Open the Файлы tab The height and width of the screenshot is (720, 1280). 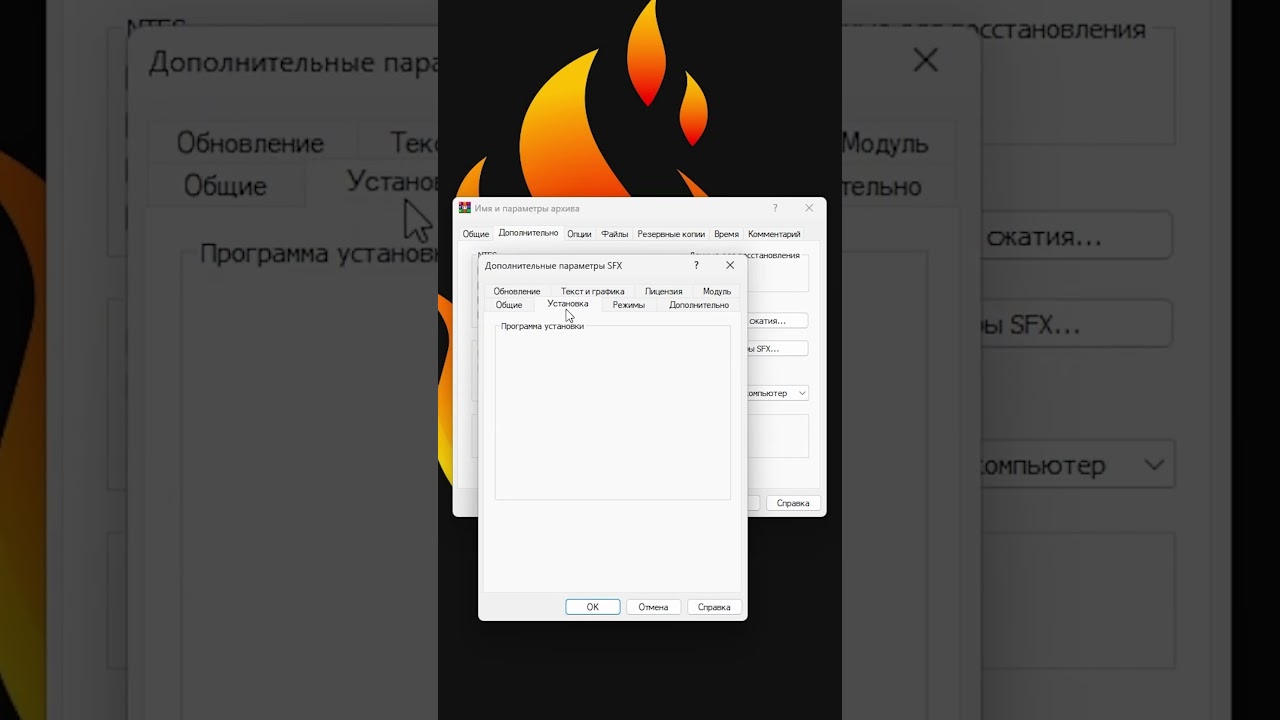(x=614, y=234)
